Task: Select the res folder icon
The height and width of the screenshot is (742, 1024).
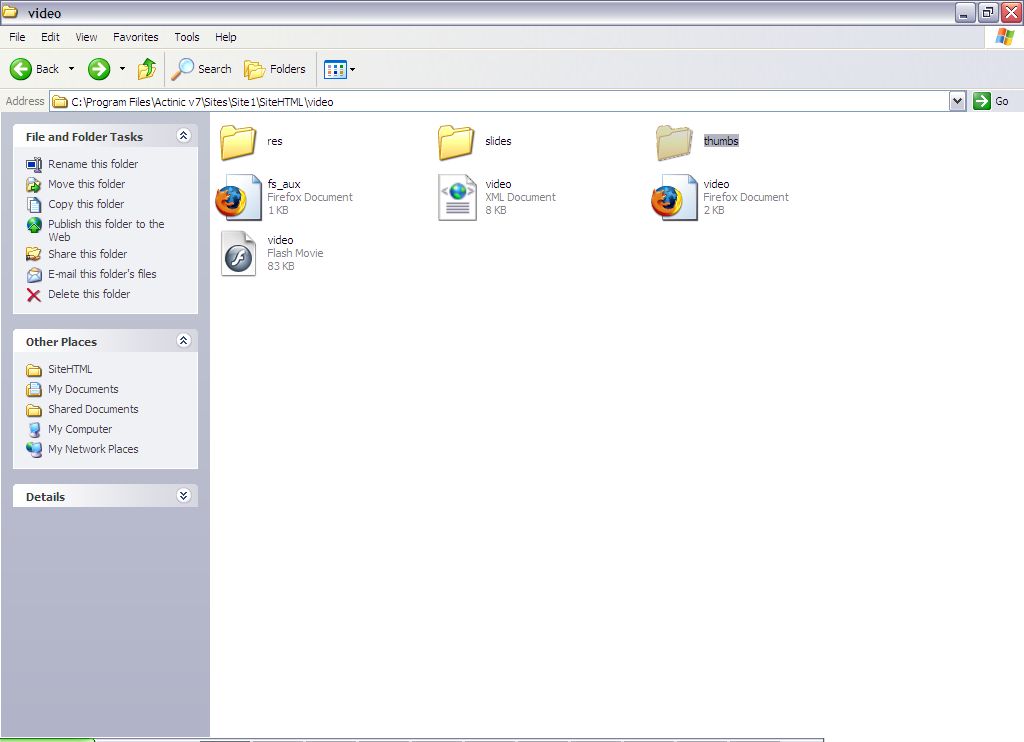Action: pyautogui.click(x=238, y=142)
